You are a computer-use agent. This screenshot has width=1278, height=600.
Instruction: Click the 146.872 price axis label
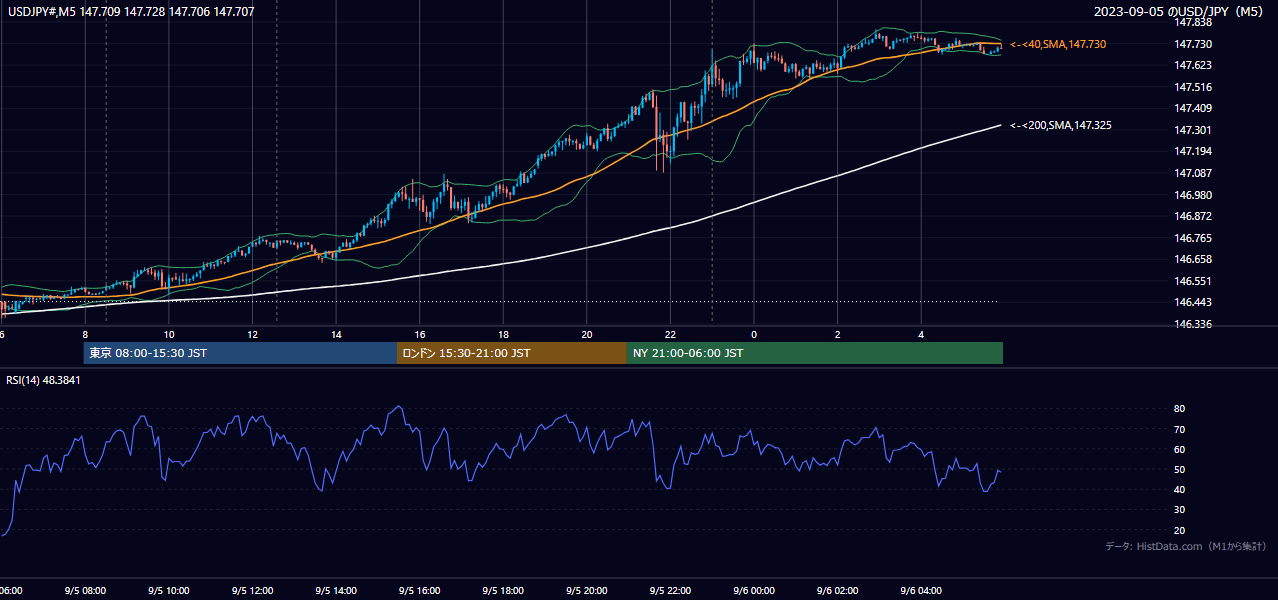[1193, 216]
